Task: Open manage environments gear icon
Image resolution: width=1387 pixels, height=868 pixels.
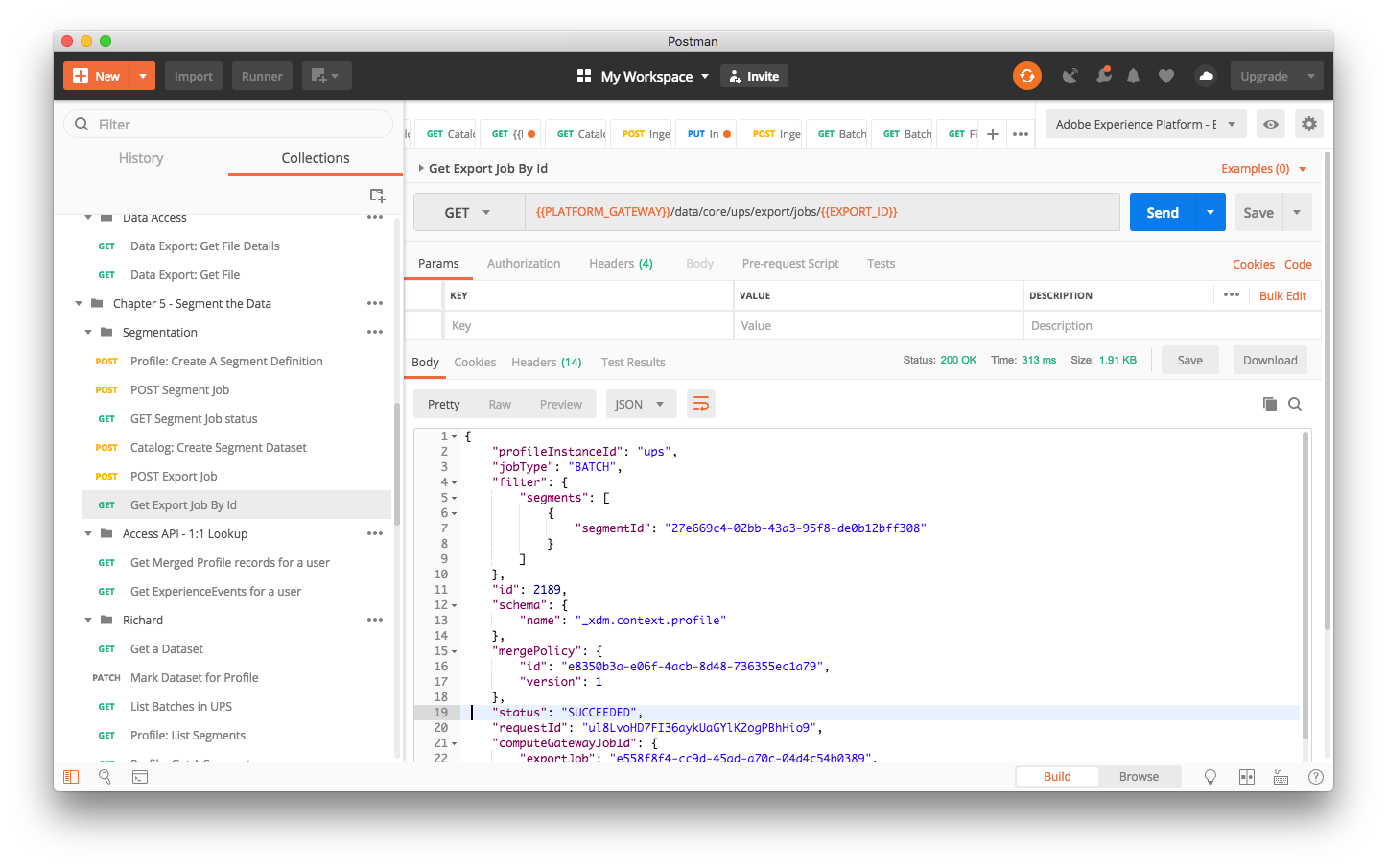Action: pos(1309,124)
